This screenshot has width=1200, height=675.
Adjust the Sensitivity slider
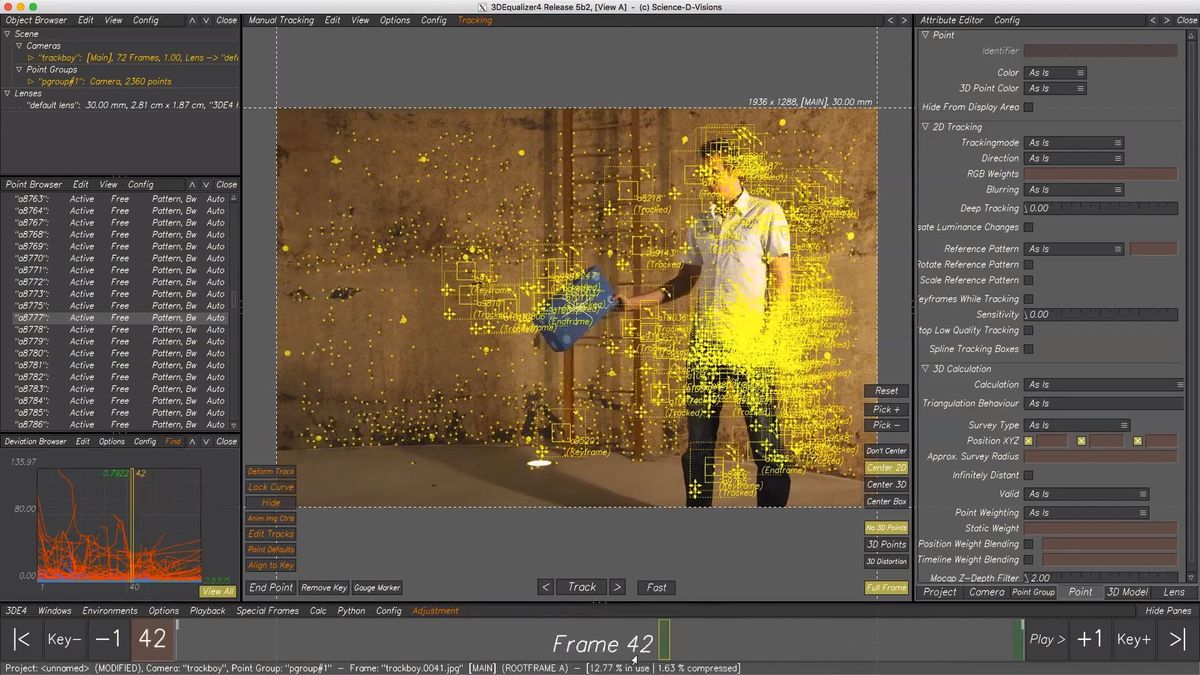click(1100, 314)
